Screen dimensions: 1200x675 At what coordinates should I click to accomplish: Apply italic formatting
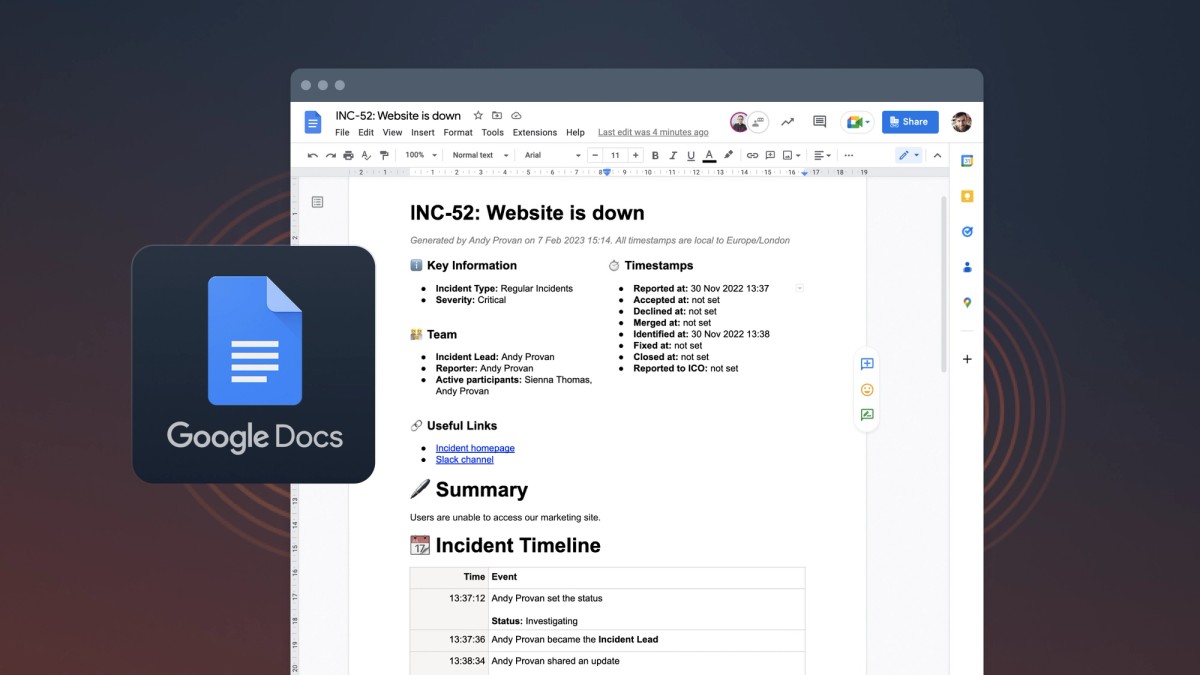pyautogui.click(x=673, y=155)
